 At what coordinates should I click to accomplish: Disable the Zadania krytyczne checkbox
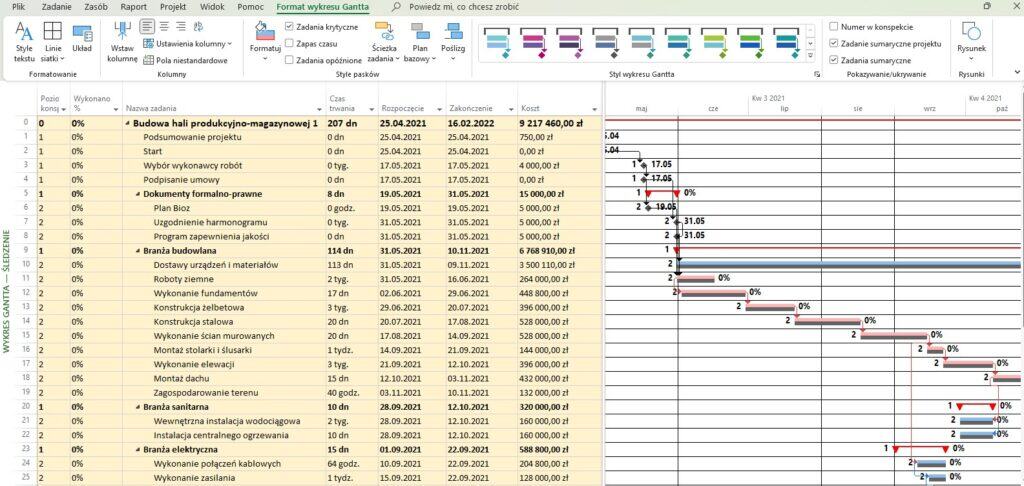tap(290, 26)
